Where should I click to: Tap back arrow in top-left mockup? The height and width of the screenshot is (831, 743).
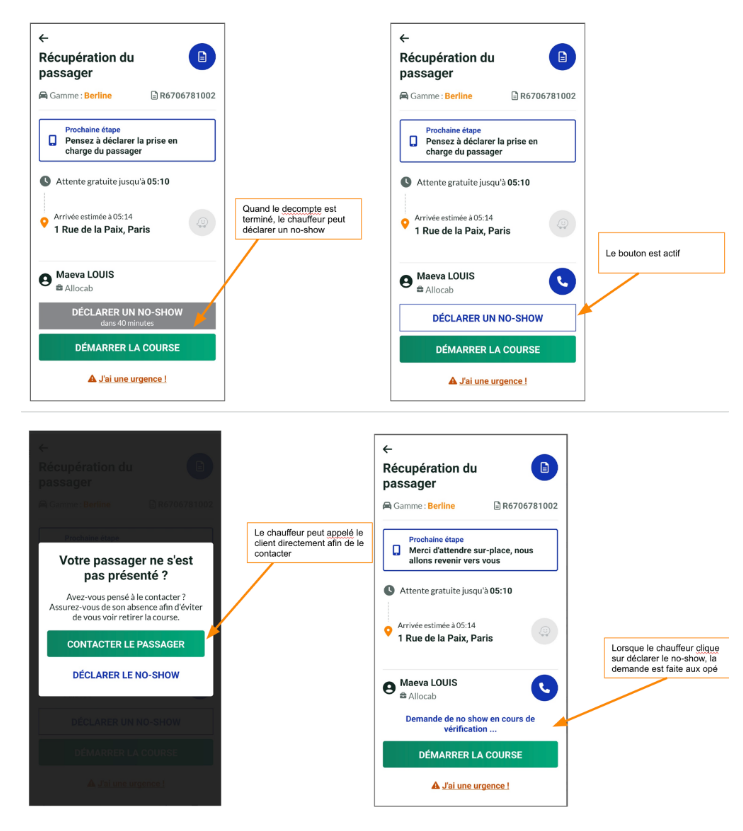43,38
